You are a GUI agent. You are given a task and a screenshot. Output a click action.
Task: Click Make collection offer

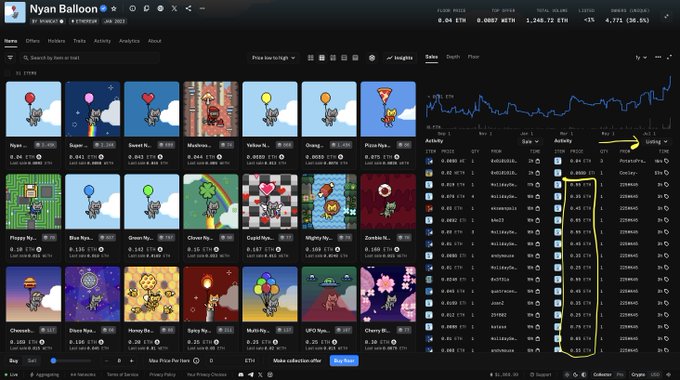(297, 360)
